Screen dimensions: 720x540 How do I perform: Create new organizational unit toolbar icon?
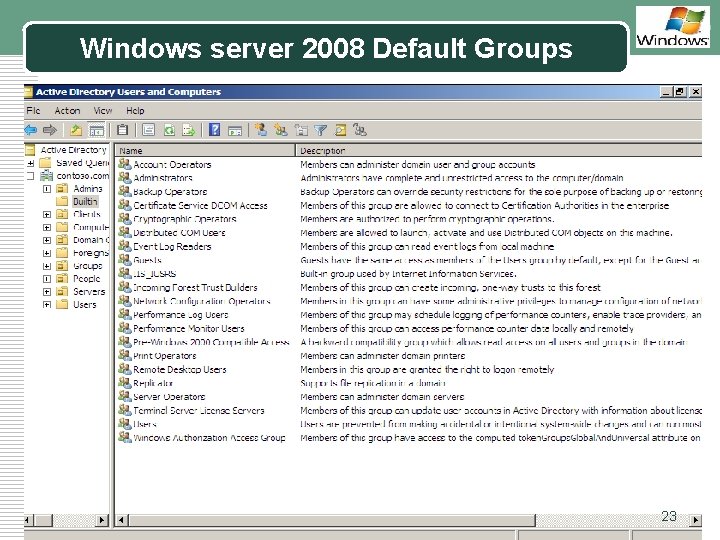[301, 130]
